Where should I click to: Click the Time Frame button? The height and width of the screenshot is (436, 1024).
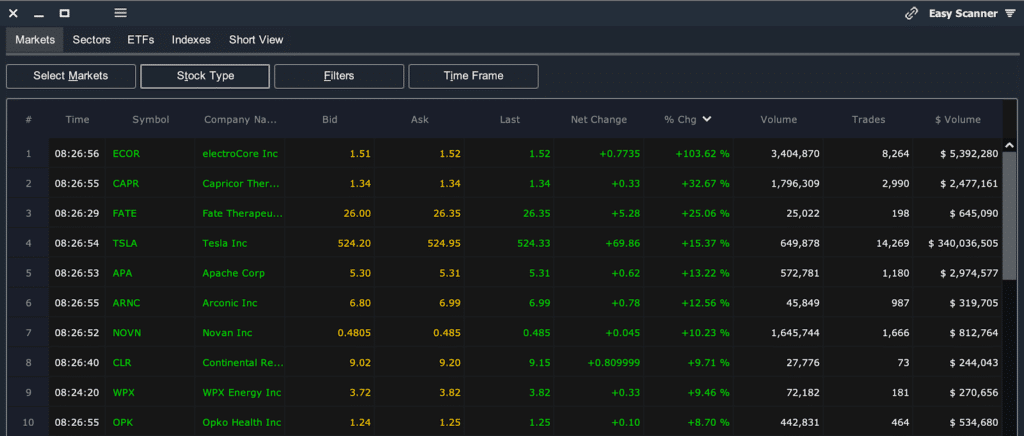coord(473,76)
